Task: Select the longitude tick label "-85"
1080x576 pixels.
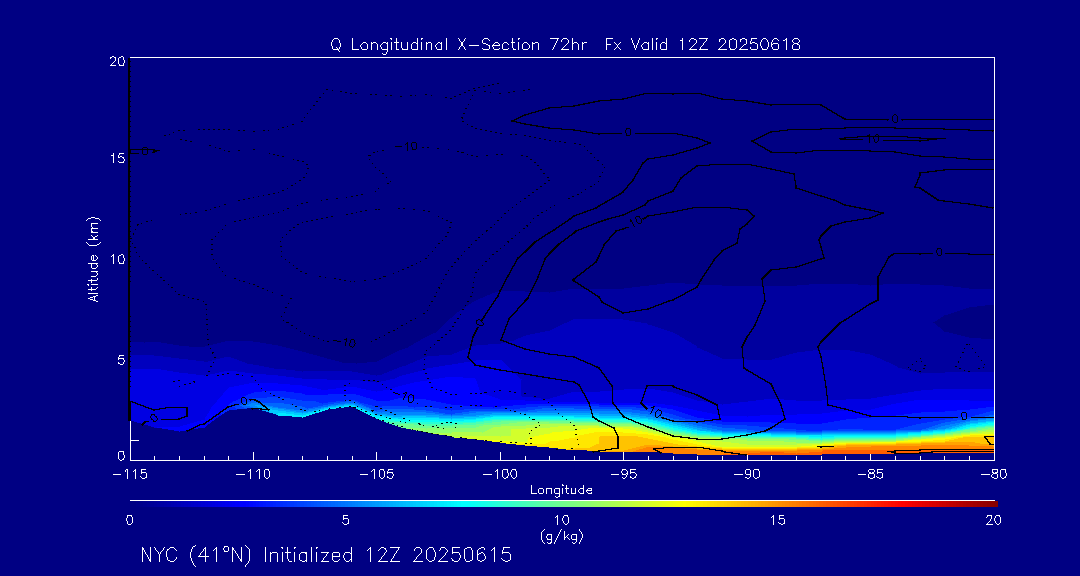Action: tap(871, 474)
